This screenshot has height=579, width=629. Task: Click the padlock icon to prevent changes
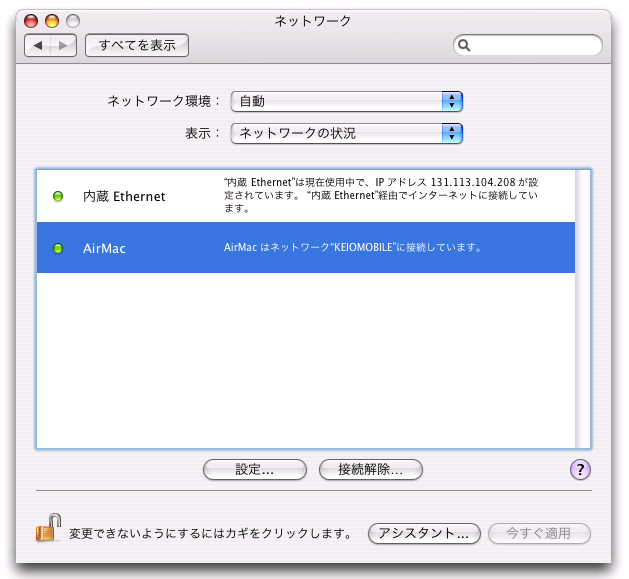[48, 528]
